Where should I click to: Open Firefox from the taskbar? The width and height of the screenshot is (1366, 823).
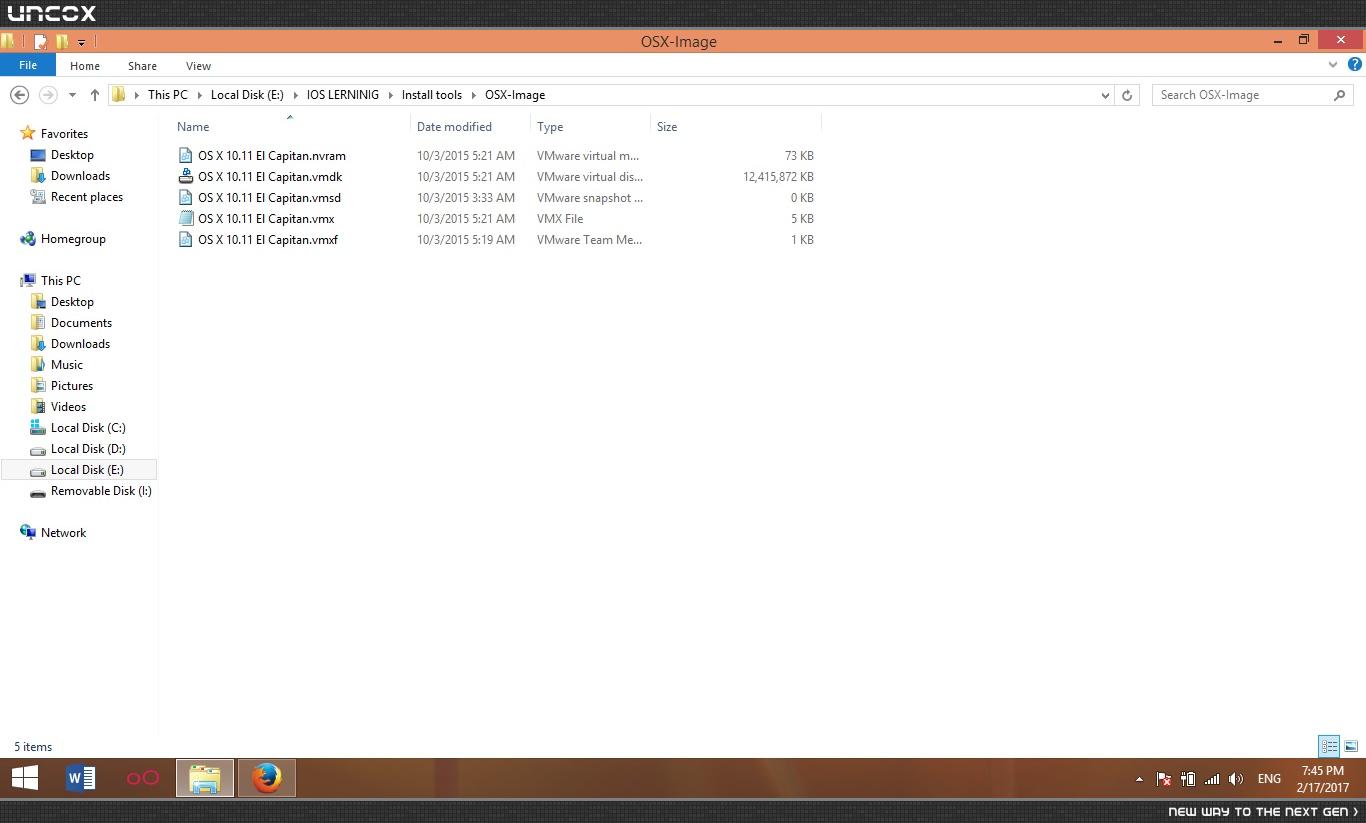[x=267, y=778]
